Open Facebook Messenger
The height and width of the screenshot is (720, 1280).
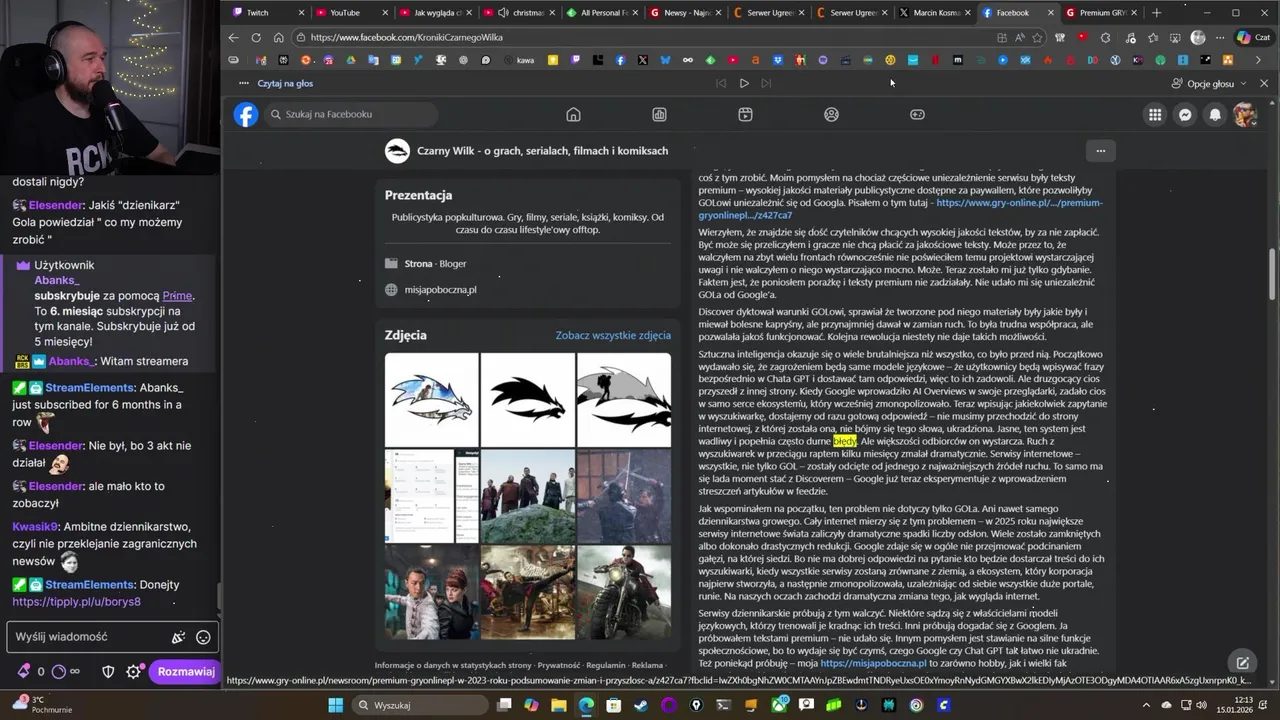pos(1185,114)
